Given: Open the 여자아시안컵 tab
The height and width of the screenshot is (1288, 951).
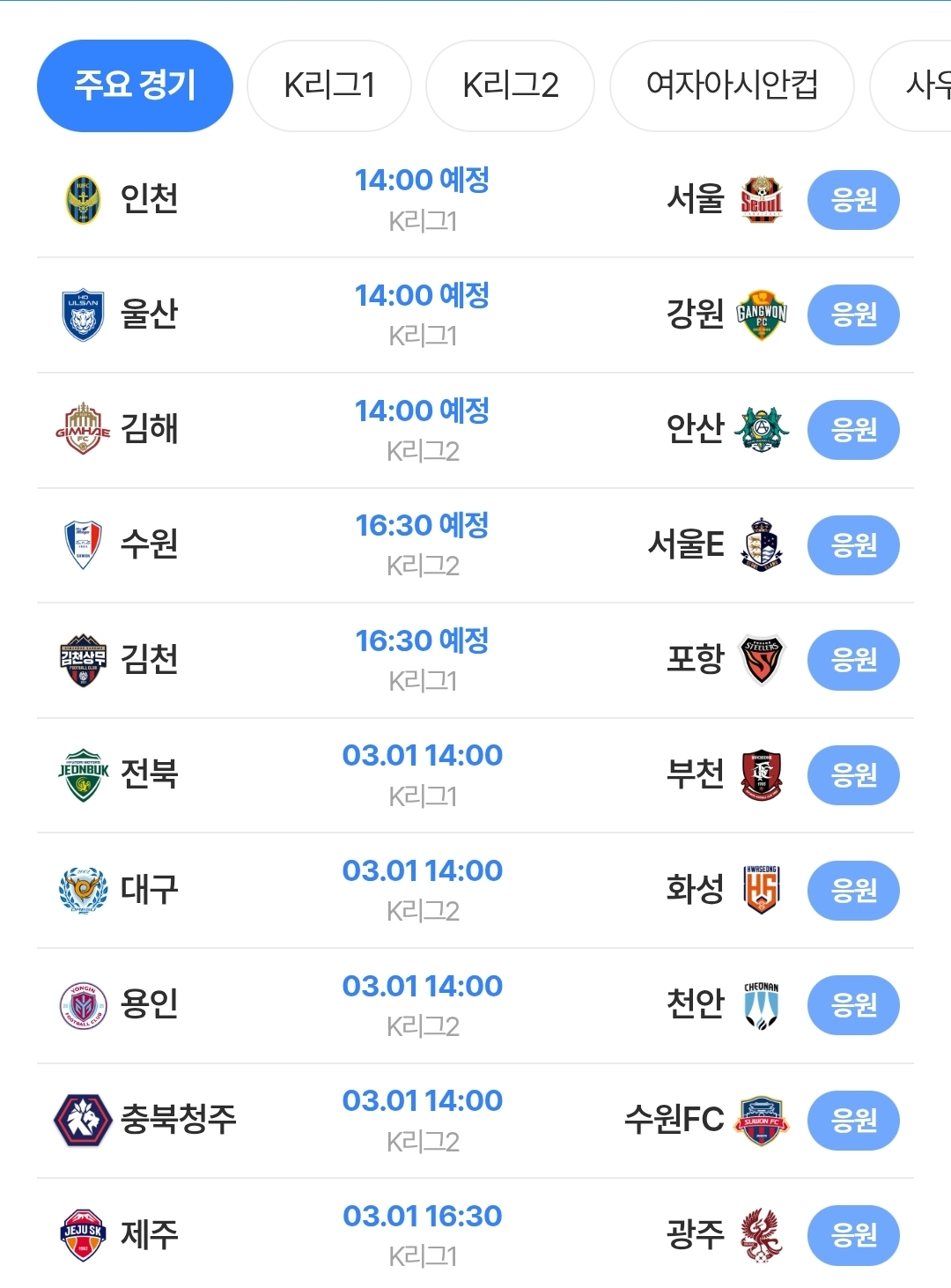Looking at the screenshot, I should click(732, 85).
